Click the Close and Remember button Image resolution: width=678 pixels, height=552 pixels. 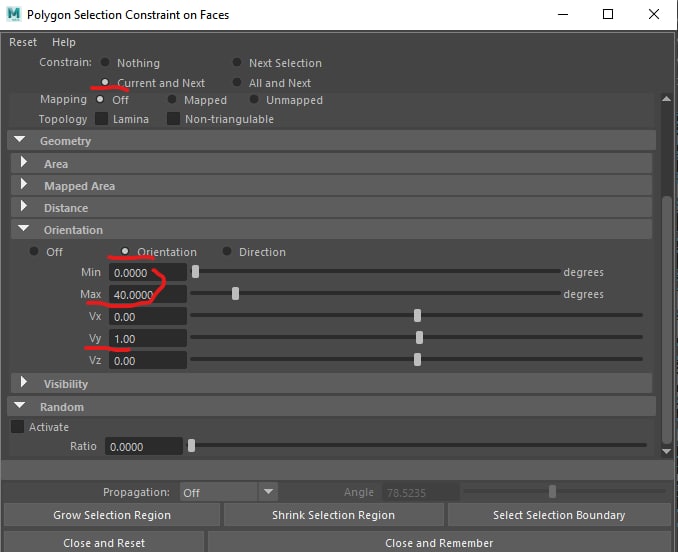pos(439,542)
